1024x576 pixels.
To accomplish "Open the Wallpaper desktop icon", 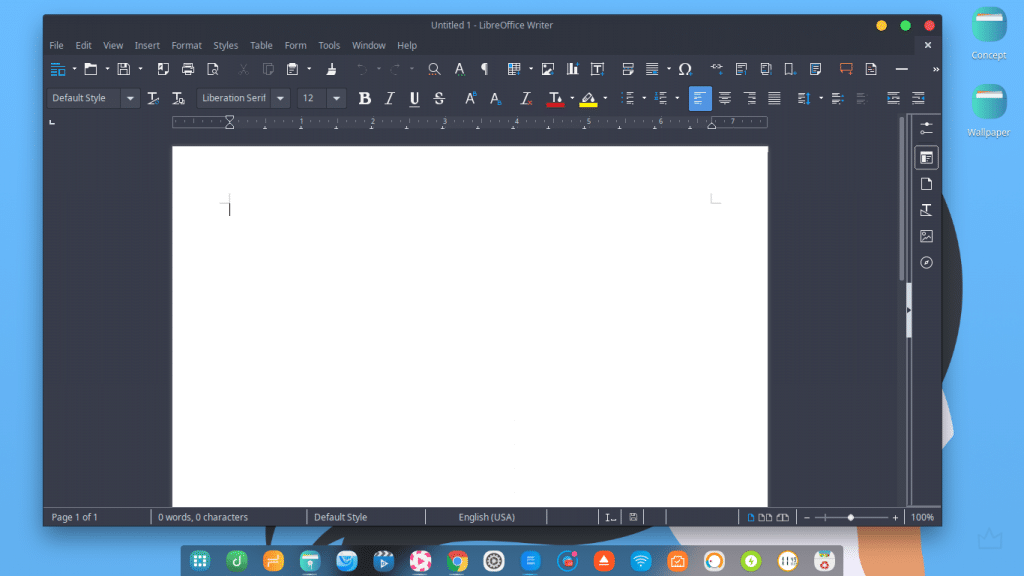I will (989, 111).
